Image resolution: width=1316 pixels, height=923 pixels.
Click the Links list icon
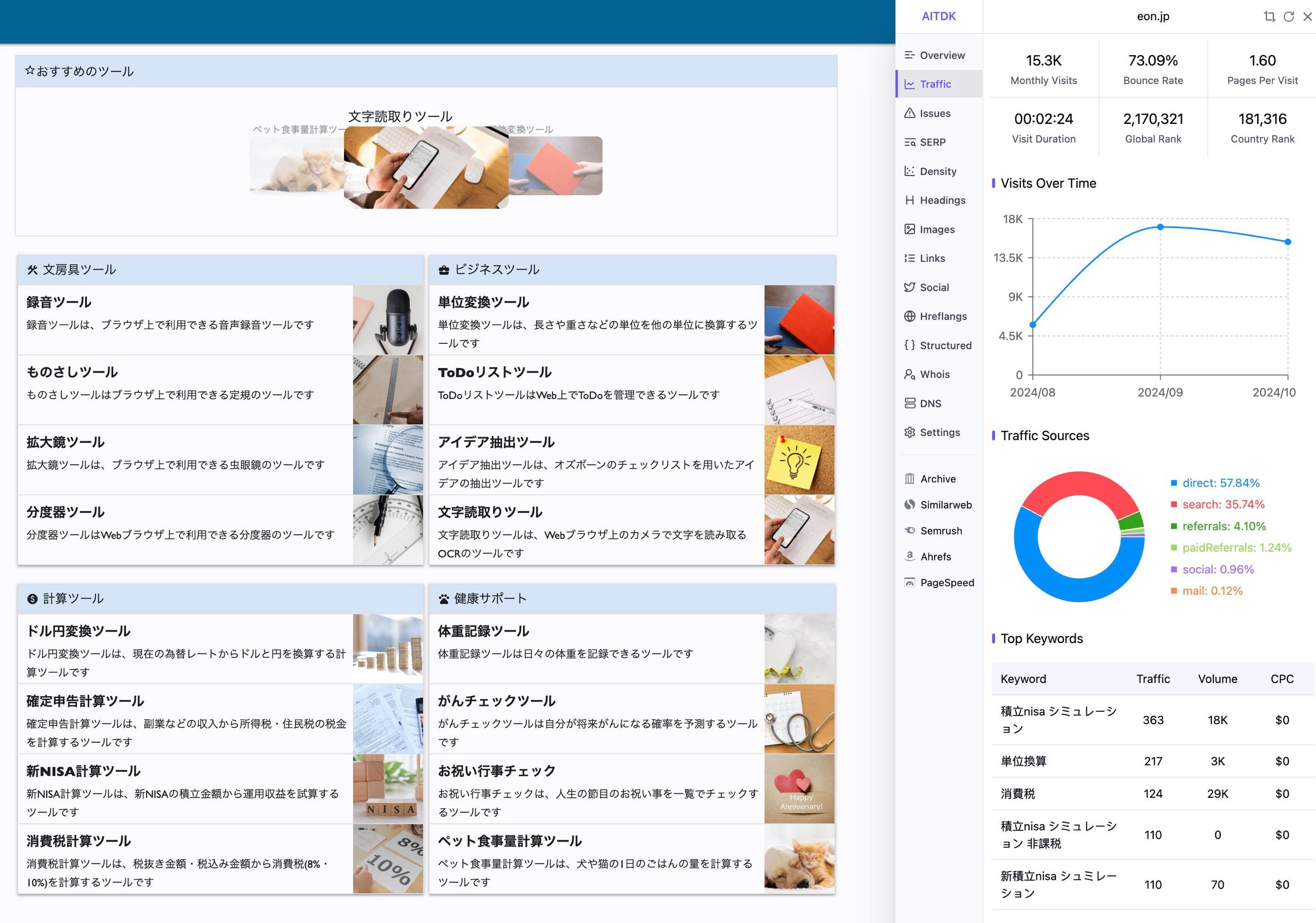click(x=910, y=258)
